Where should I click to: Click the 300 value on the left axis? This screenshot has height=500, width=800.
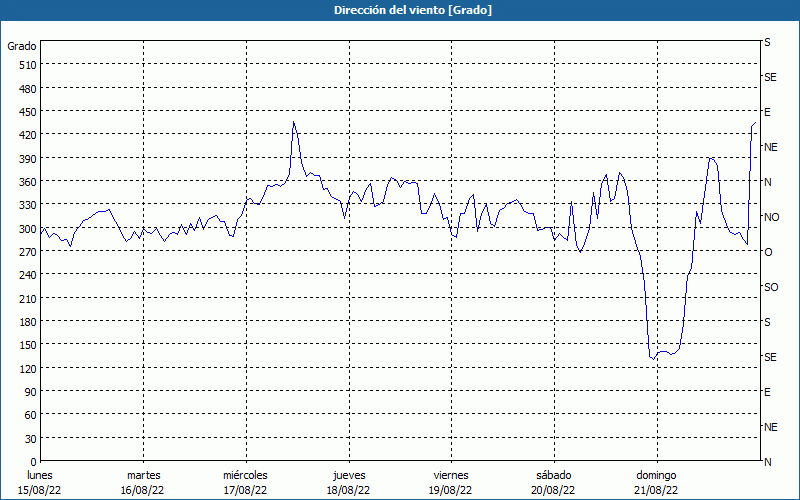point(28,229)
